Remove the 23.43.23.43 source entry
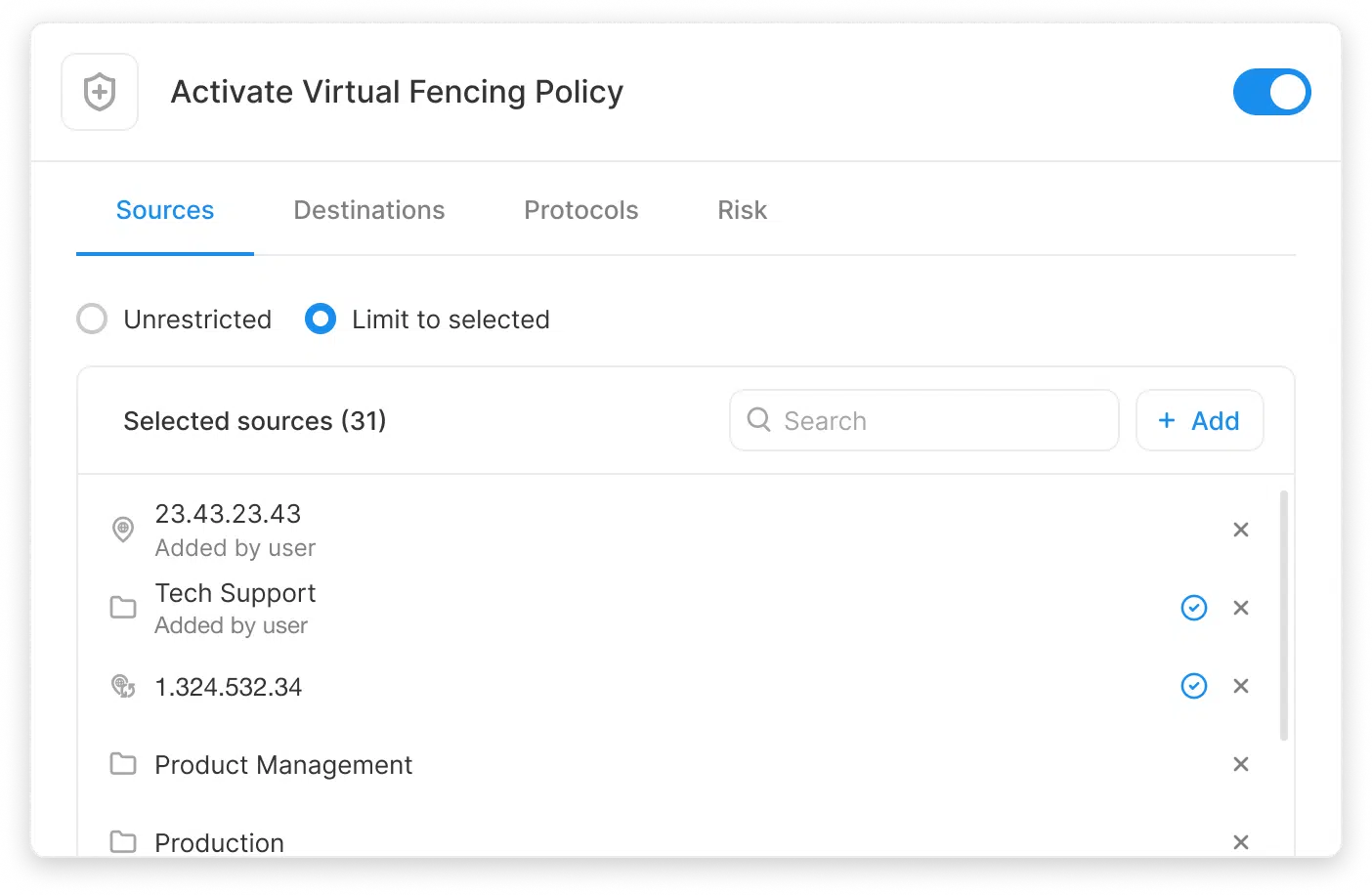This screenshot has height=895, width=1372. [x=1241, y=530]
